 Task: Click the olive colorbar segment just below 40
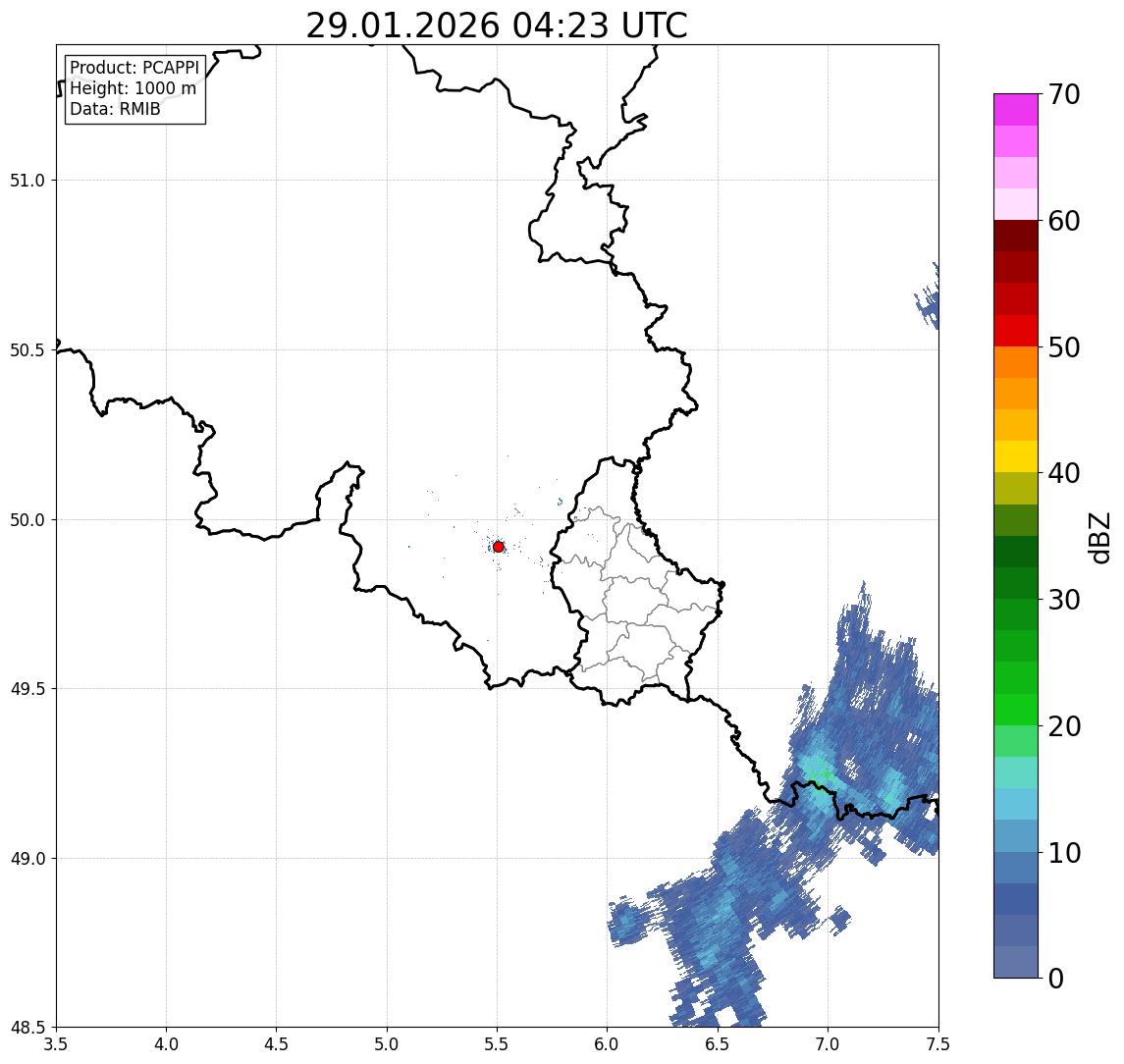point(1016,488)
